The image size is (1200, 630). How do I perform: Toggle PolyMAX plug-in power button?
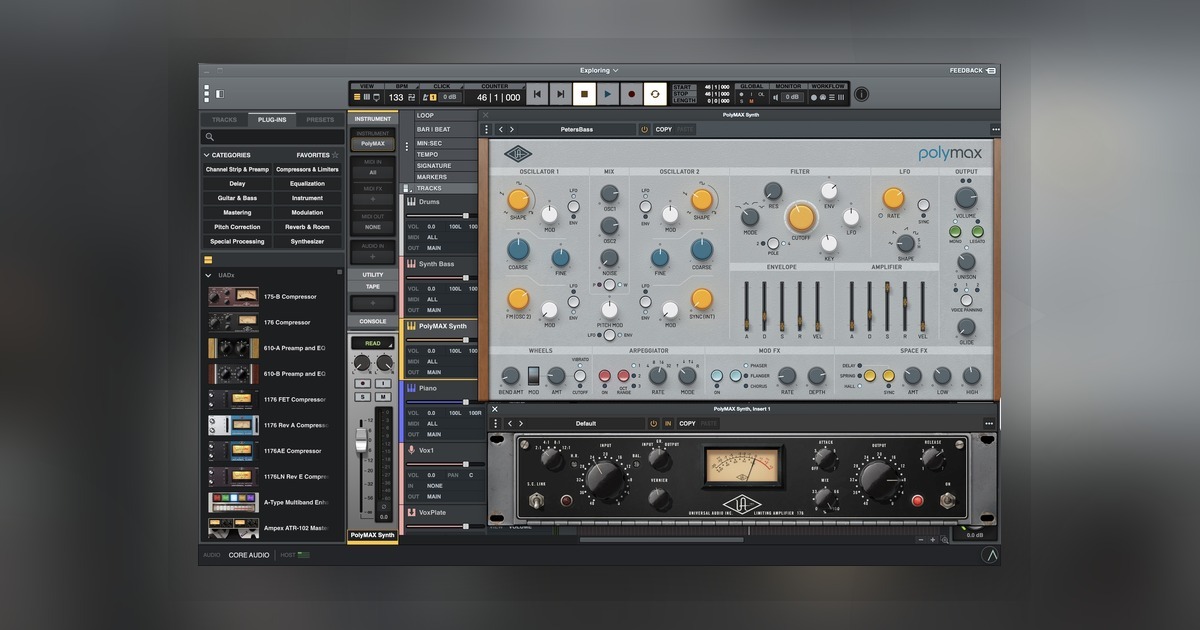click(644, 130)
